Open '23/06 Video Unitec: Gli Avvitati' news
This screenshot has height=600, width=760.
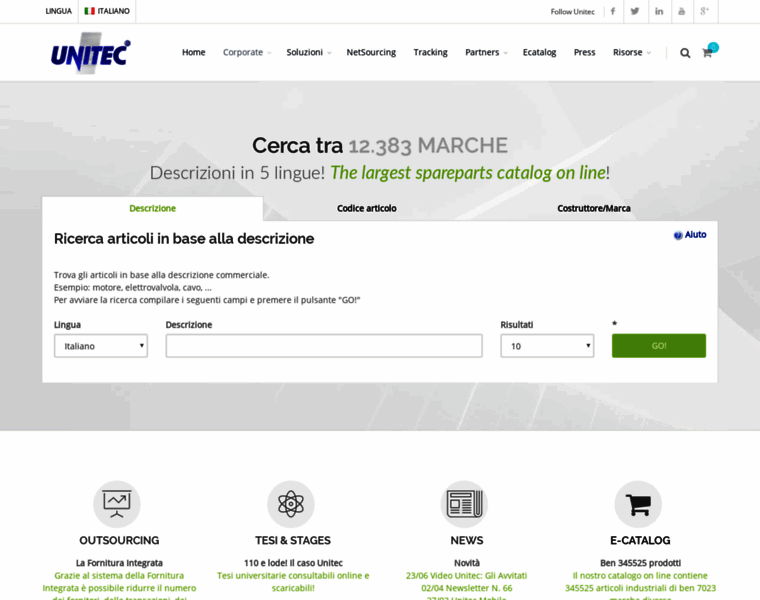(x=466, y=575)
